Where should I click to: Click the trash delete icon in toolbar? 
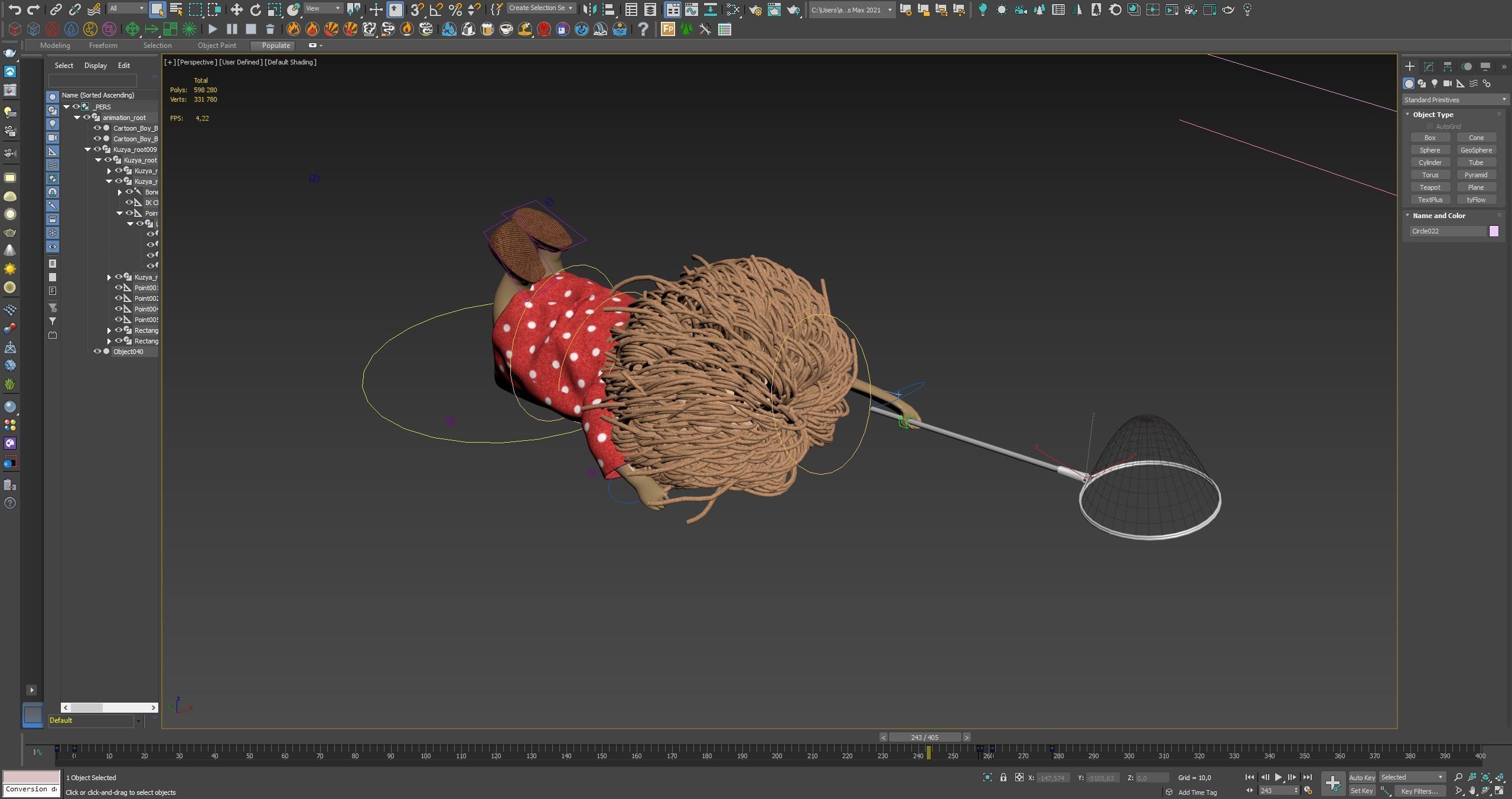270,29
